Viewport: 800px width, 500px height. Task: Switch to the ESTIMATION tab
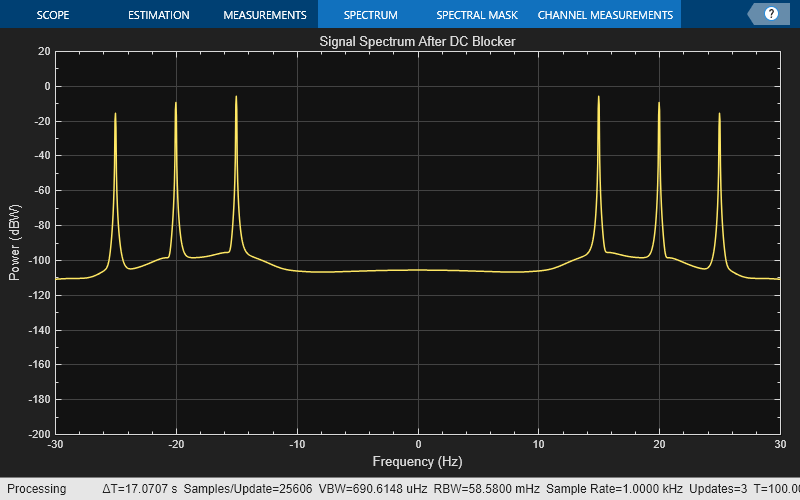(159, 15)
